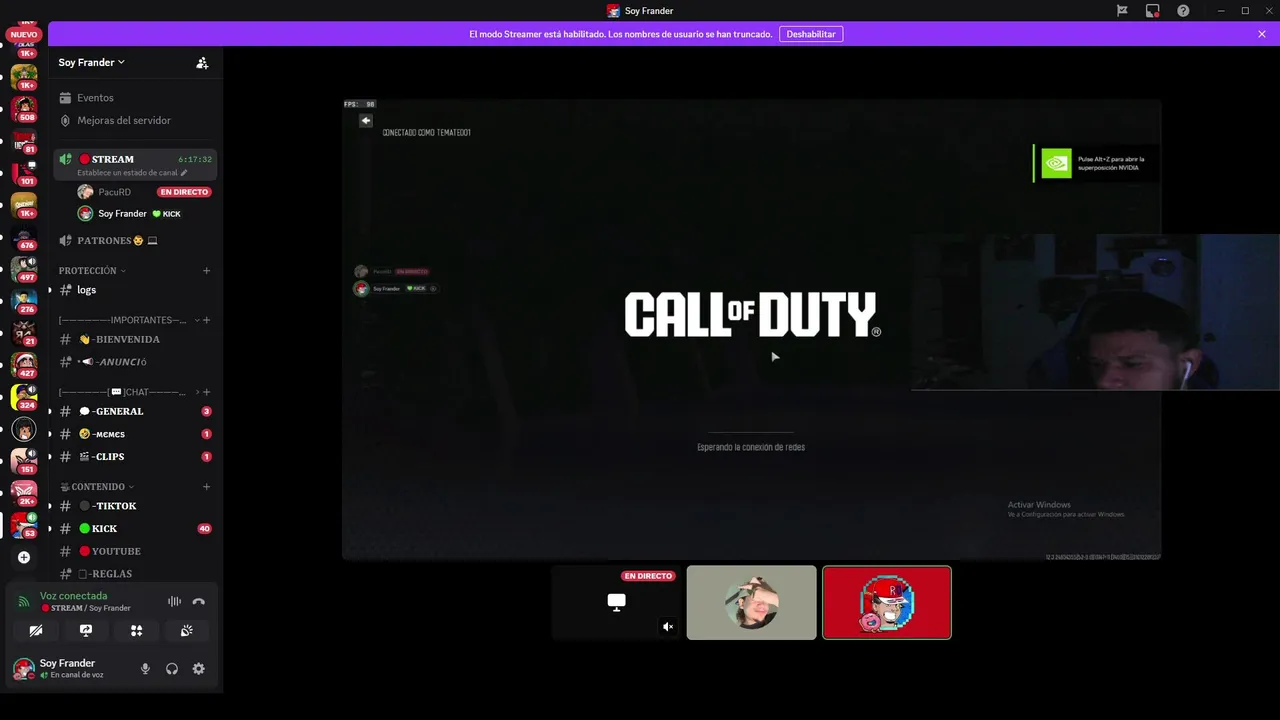The width and height of the screenshot is (1280, 720).
Task: Click PacuRD in the voice channel list
Action: (145, 192)
